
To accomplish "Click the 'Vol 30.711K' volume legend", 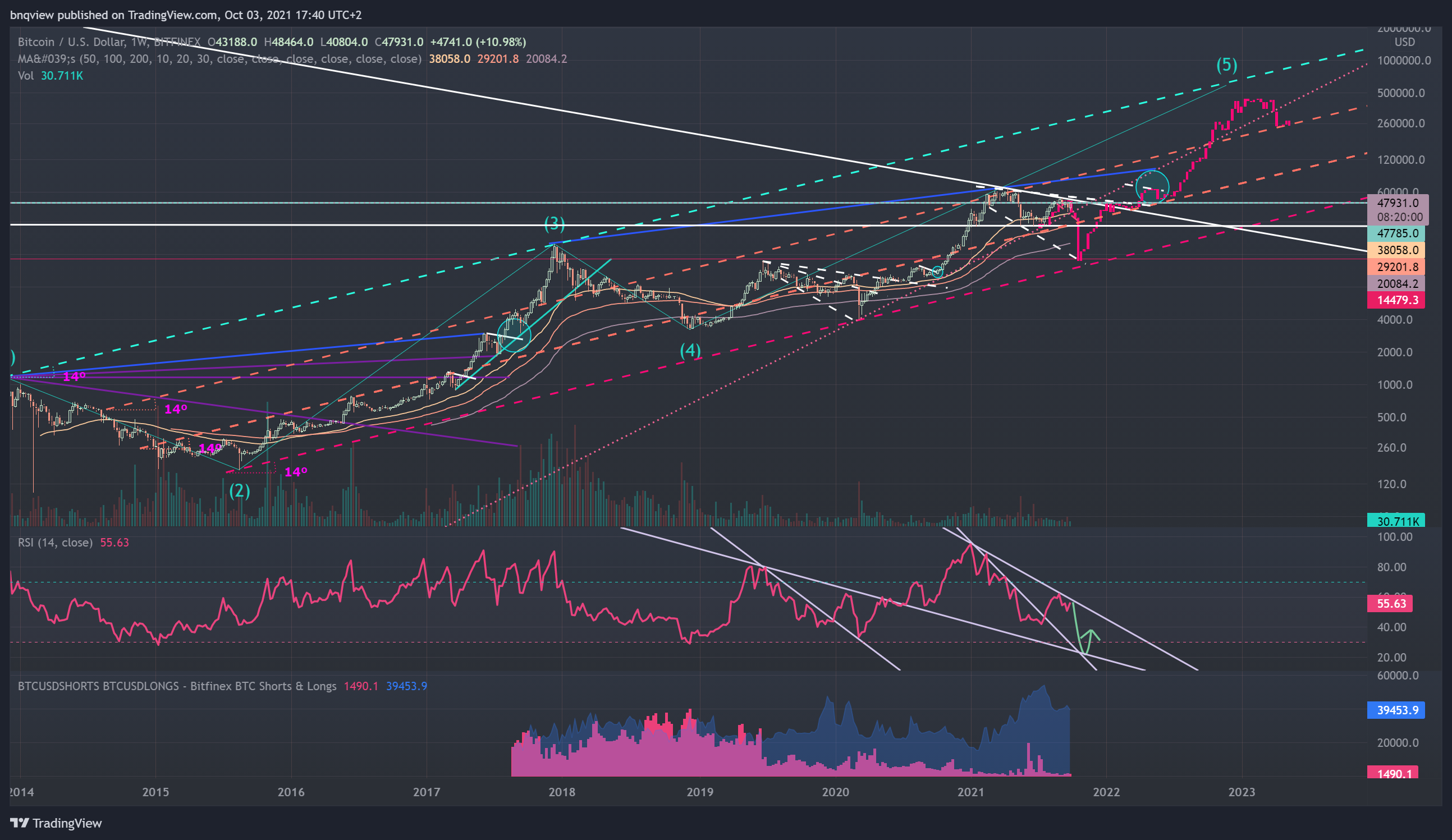I will [x=50, y=76].
